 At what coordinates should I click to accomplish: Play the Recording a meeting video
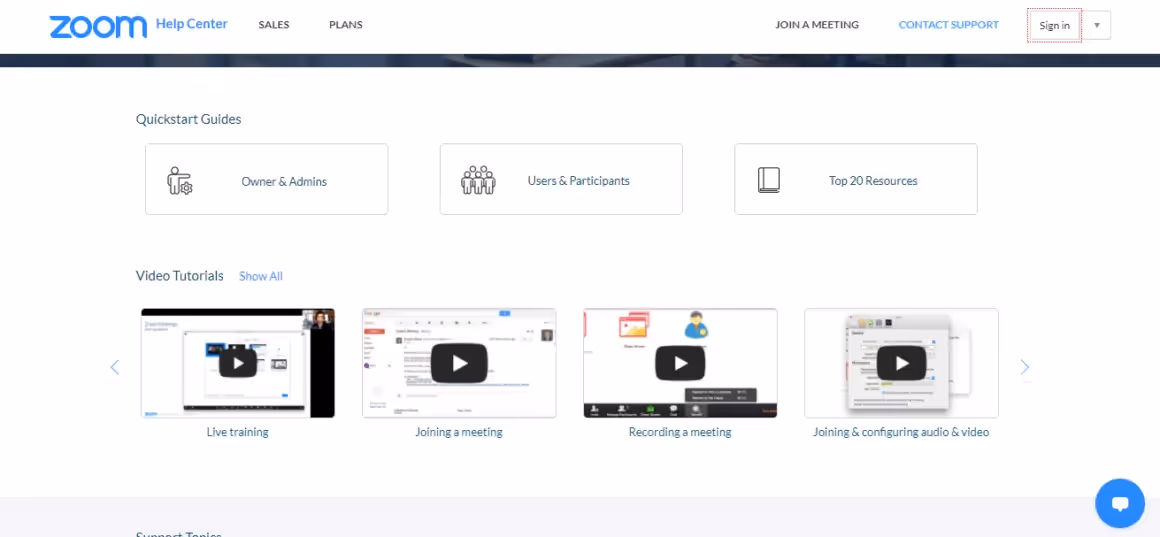[x=680, y=363]
